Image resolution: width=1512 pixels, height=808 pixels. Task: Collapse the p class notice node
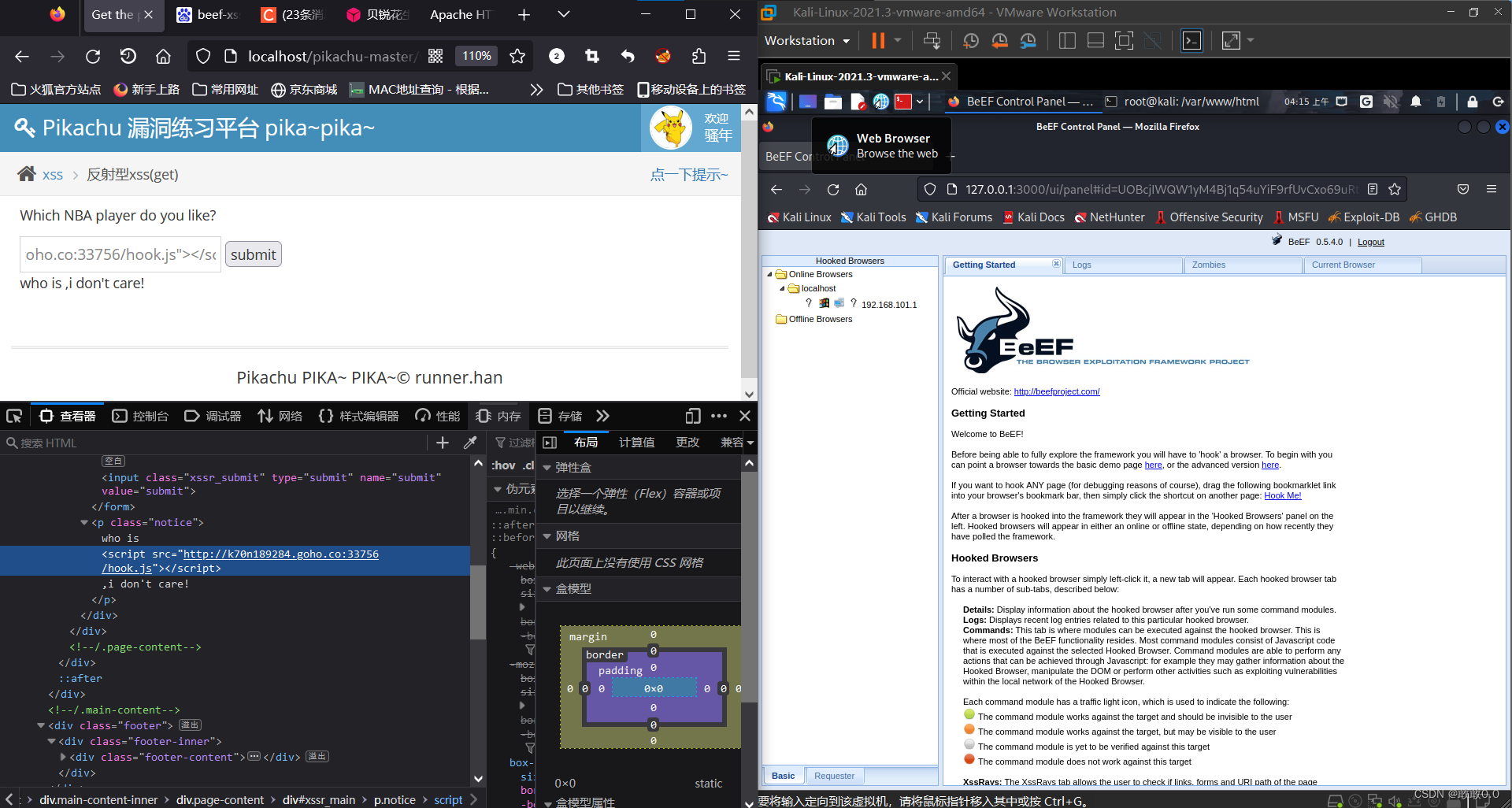click(84, 522)
